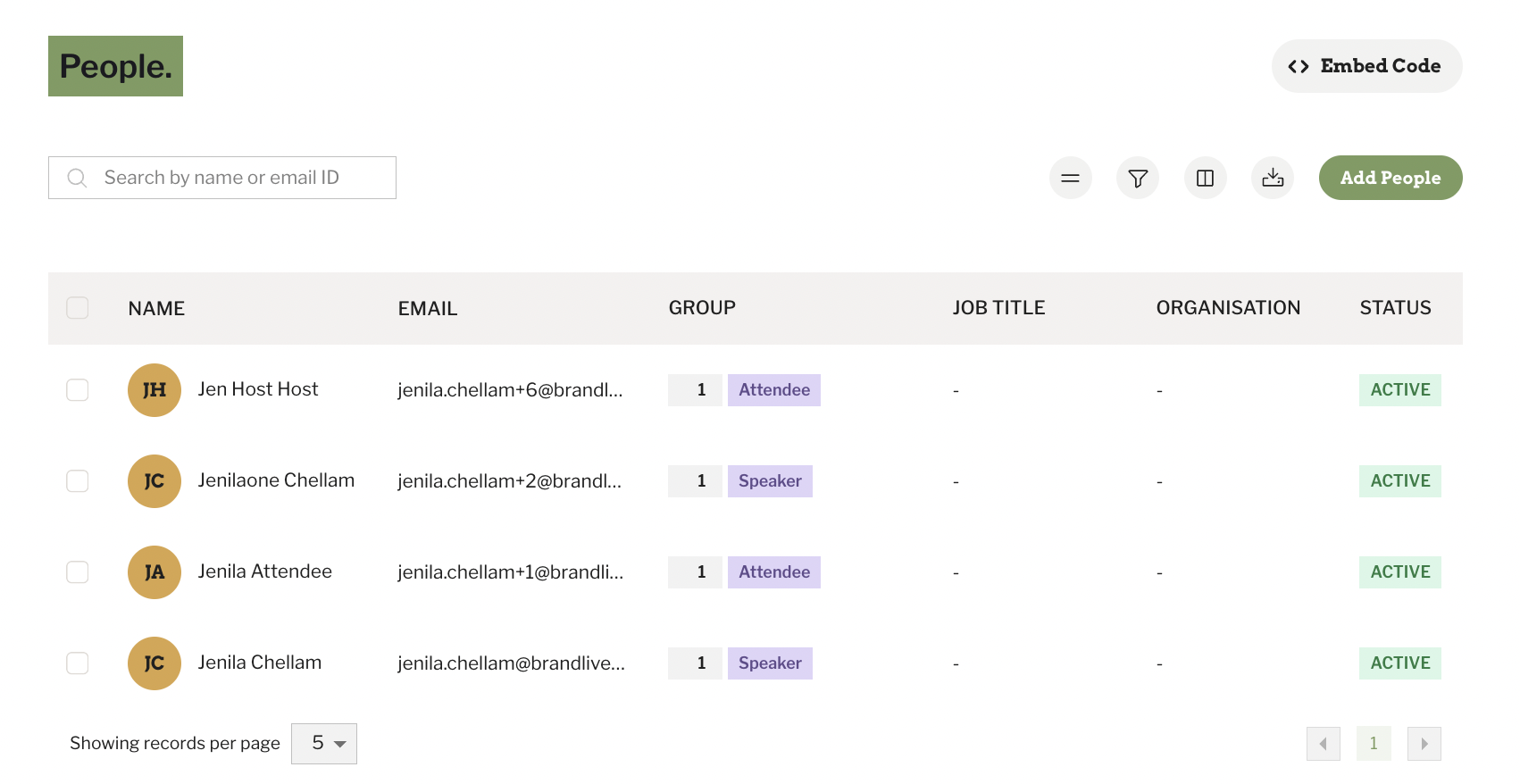1520x784 pixels.
Task: Click ACTIVE status of Jenila Attendee
Action: 1400,572
